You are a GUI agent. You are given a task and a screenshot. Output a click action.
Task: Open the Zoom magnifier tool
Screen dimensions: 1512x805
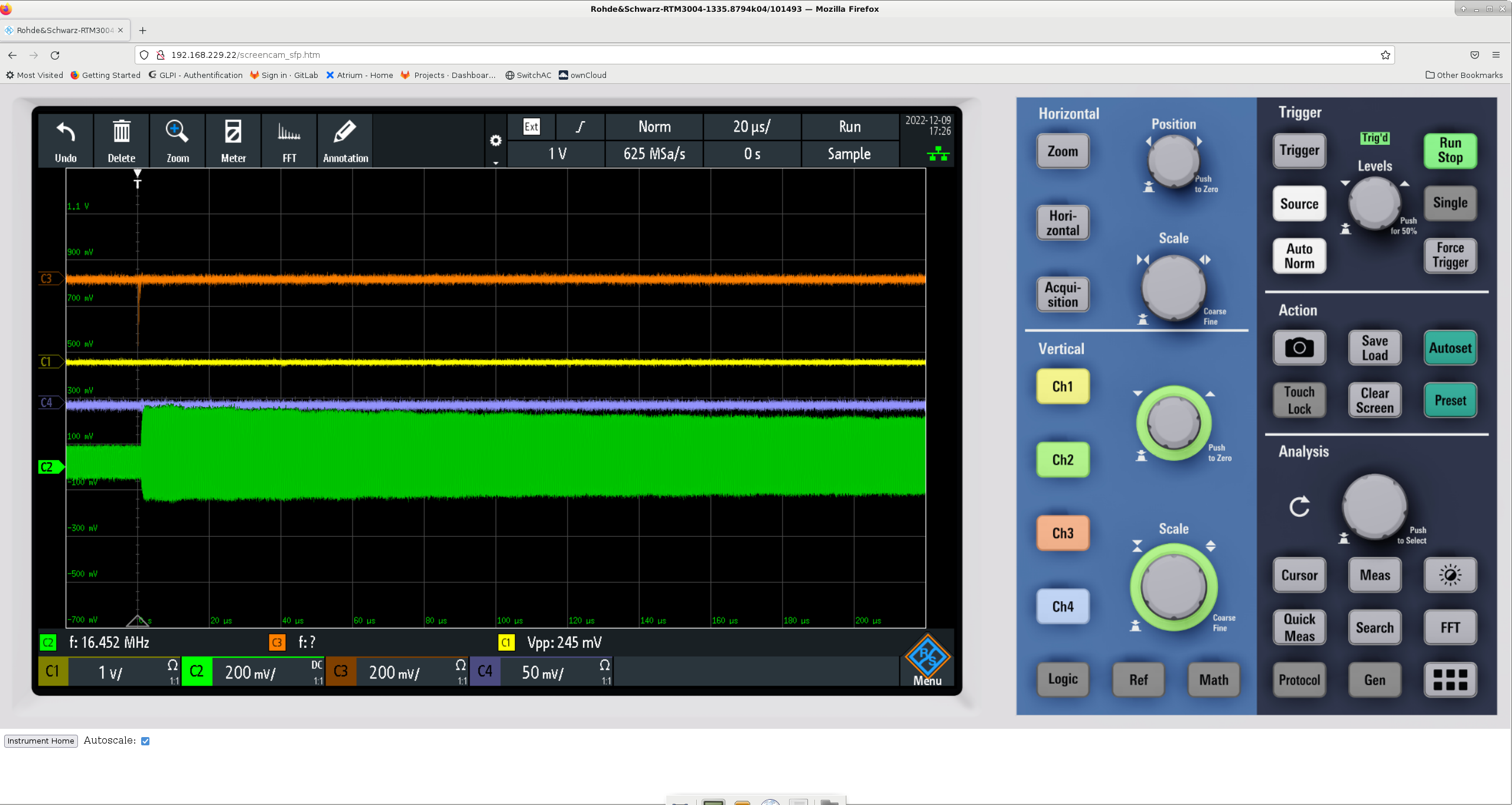pyautogui.click(x=177, y=133)
